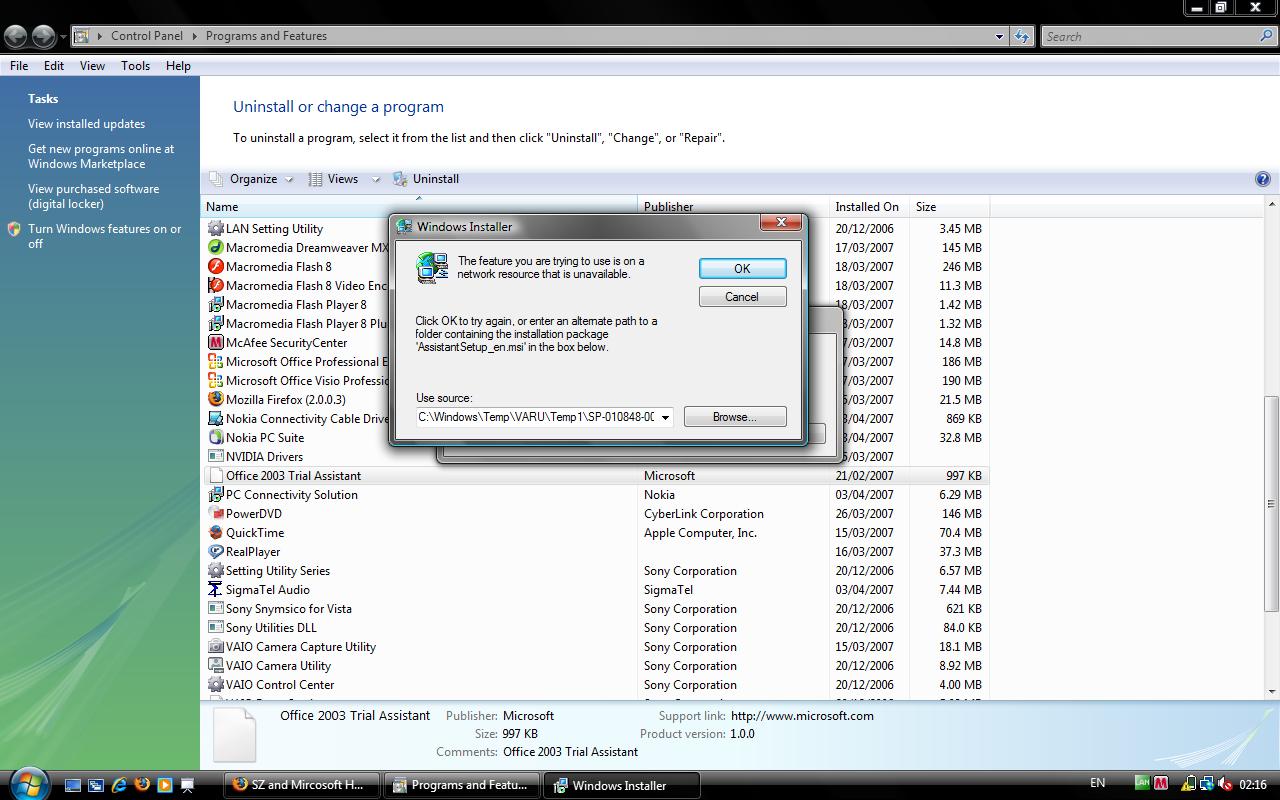Viewport: 1280px width, 800px height.
Task: Open Turn Windows features on or off
Action: coord(105,236)
